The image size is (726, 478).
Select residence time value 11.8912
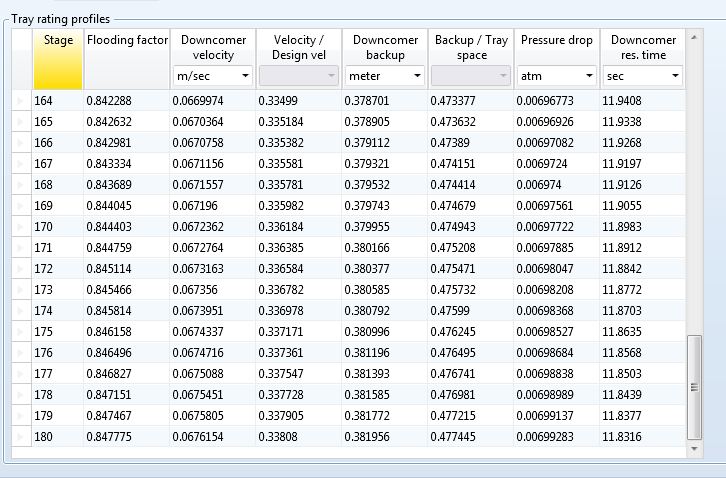click(643, 247)
